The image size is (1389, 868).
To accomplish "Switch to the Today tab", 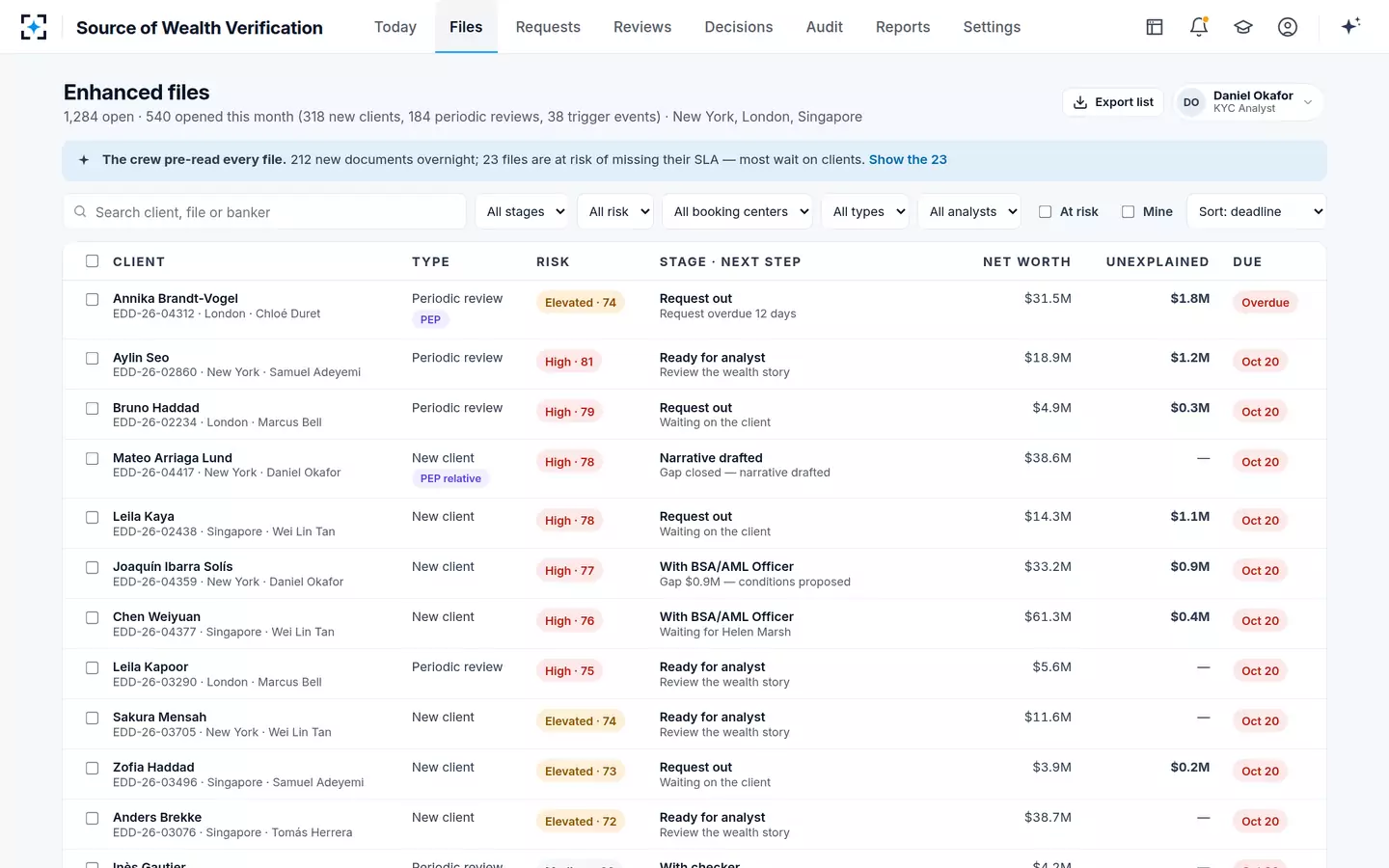I will (x=395, y=27).
